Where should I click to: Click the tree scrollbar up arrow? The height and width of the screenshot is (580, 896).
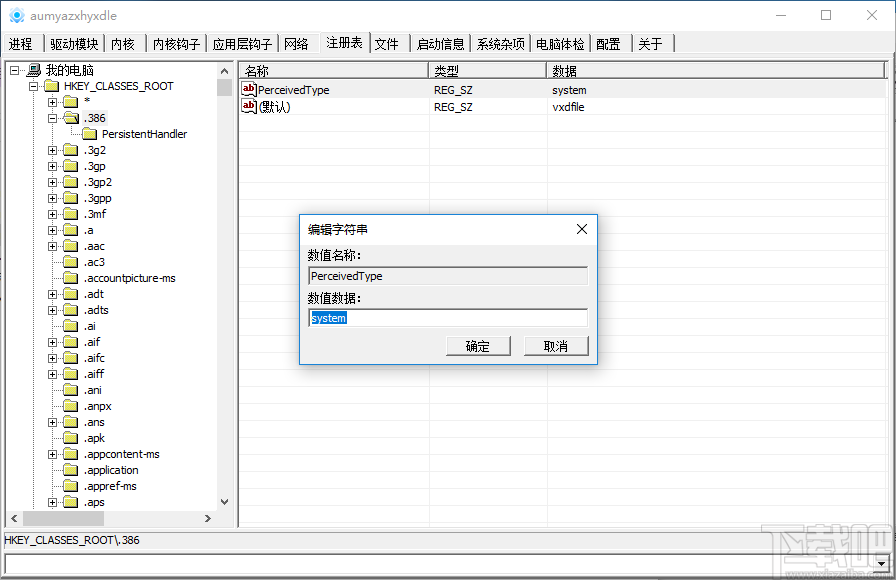(x=225, y=71)
